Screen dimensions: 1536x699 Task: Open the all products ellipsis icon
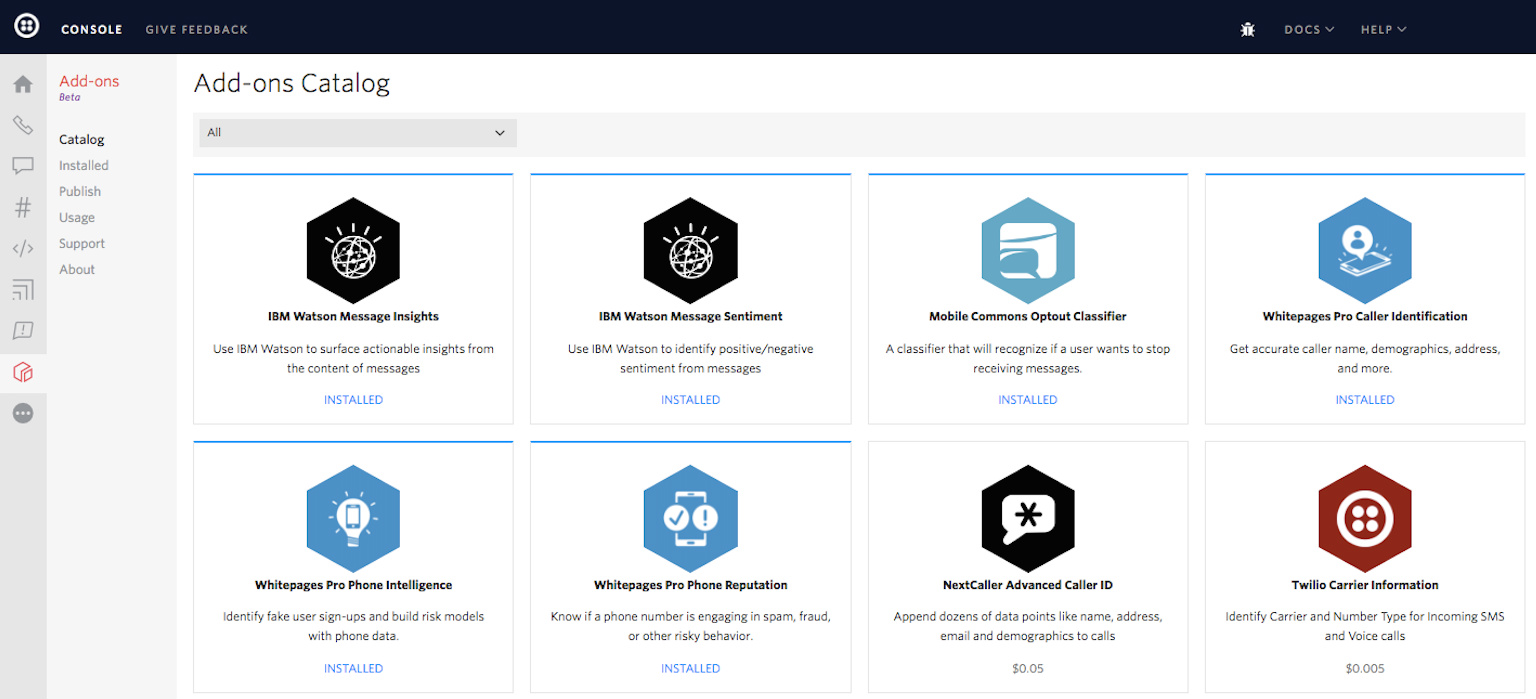click(23, 413)
